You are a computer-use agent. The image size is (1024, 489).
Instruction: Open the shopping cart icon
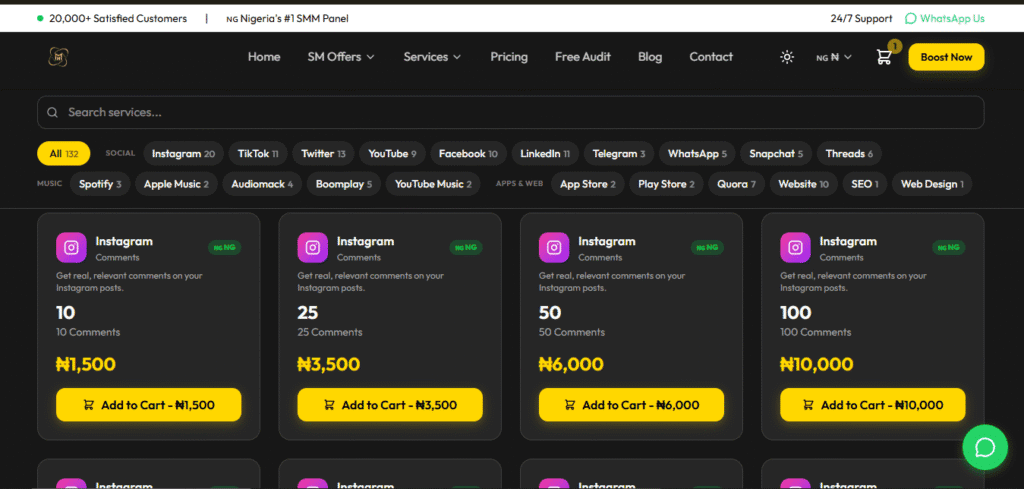884,57
